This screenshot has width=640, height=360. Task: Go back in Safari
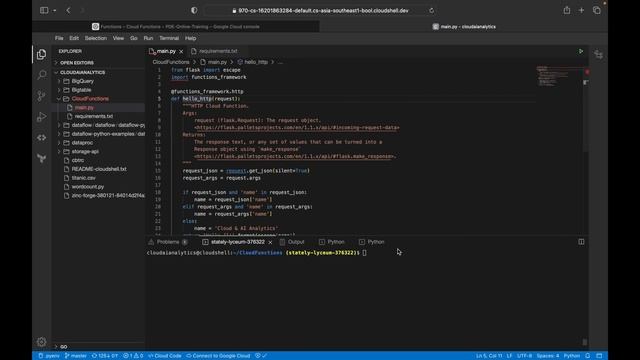69,10
